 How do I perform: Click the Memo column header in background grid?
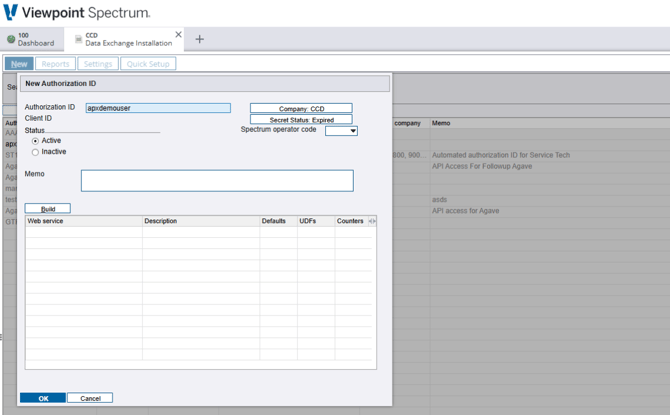tap(441, 123)
